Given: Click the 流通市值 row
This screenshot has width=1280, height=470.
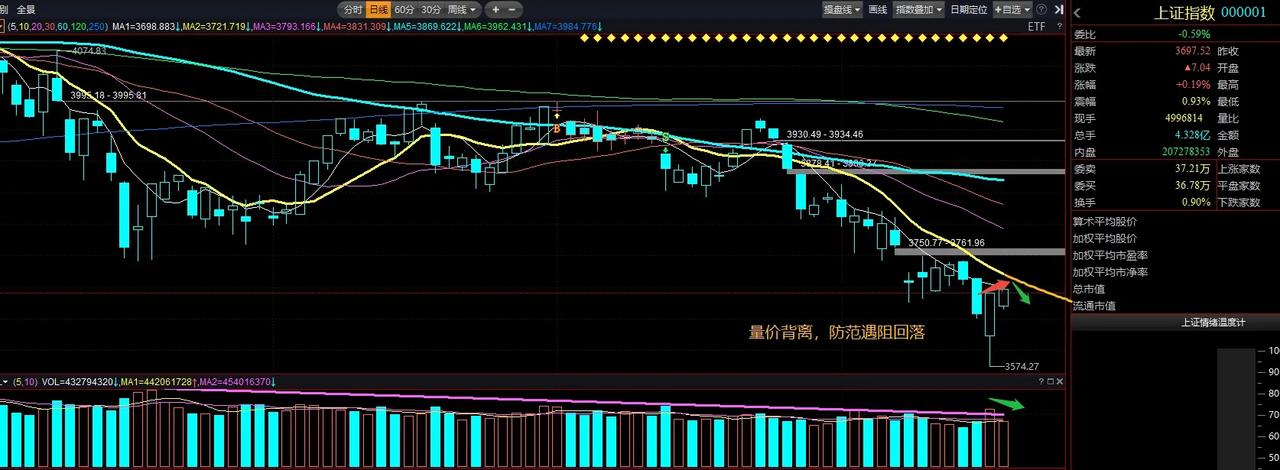Looking at the screenshot, I should pos(1094,306).
